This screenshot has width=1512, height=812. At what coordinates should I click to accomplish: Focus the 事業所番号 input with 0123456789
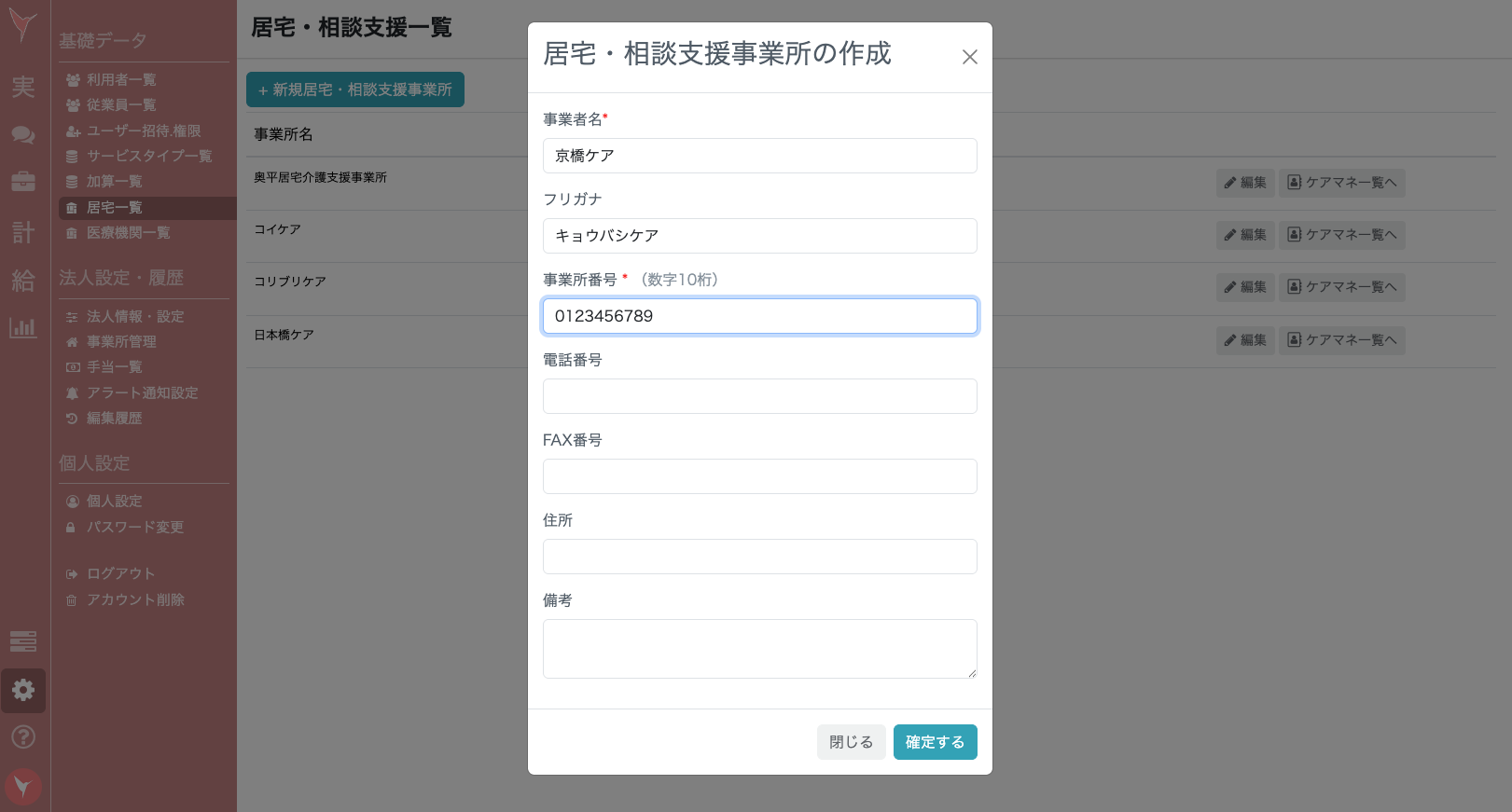click(x=760, y=316)
